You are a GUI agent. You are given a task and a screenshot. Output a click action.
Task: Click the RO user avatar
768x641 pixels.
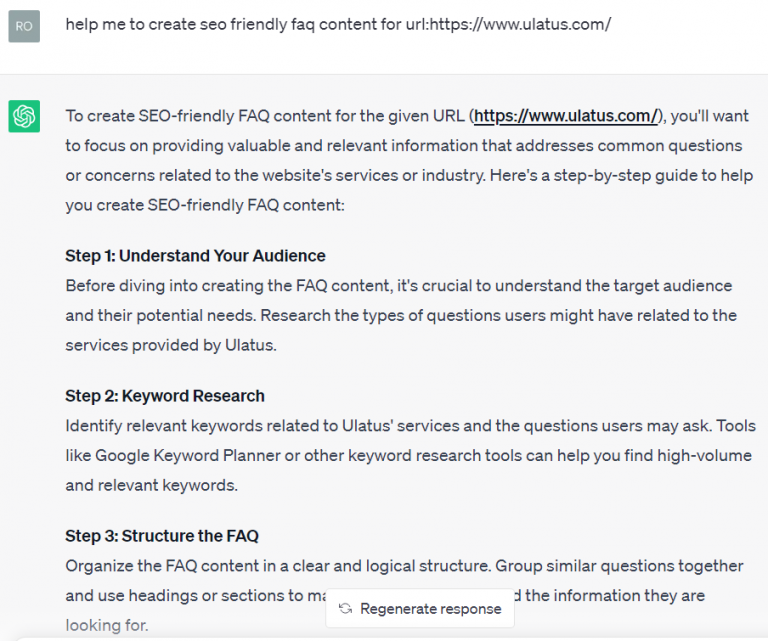pos(24,26)
